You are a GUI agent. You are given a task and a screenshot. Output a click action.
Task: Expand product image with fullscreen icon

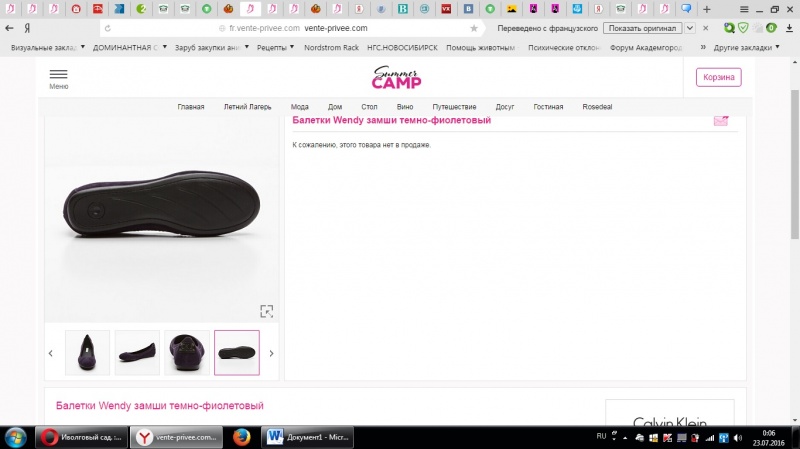(x=266, y=311)
